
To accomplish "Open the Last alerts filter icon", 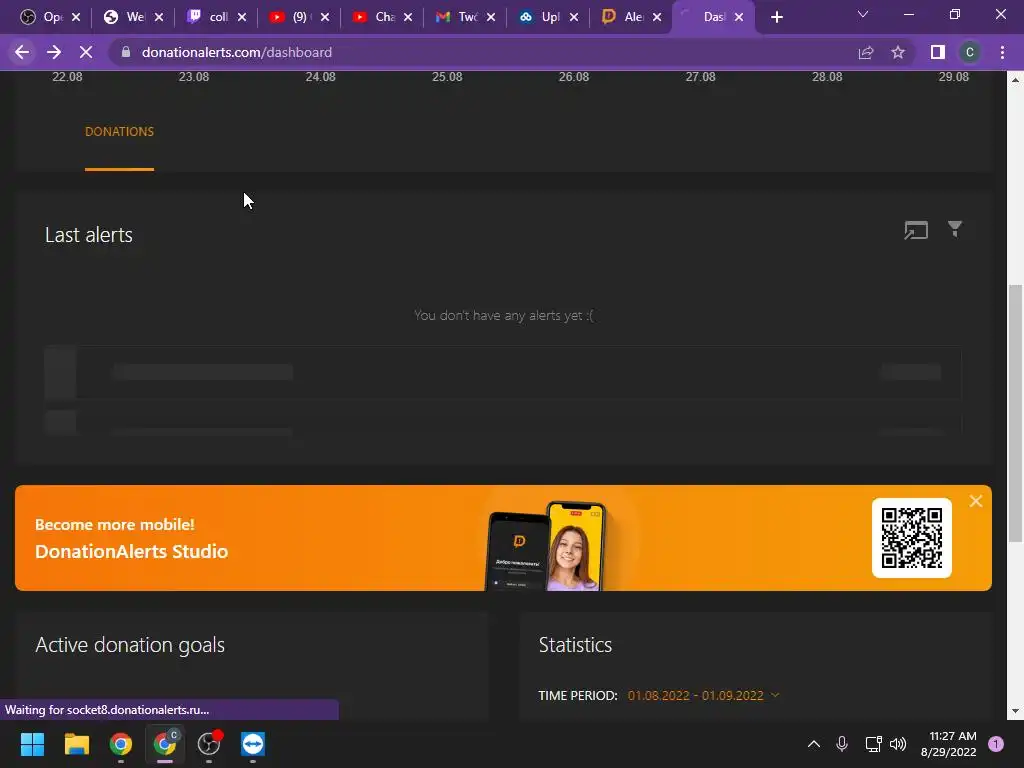I will click(955, 229).
